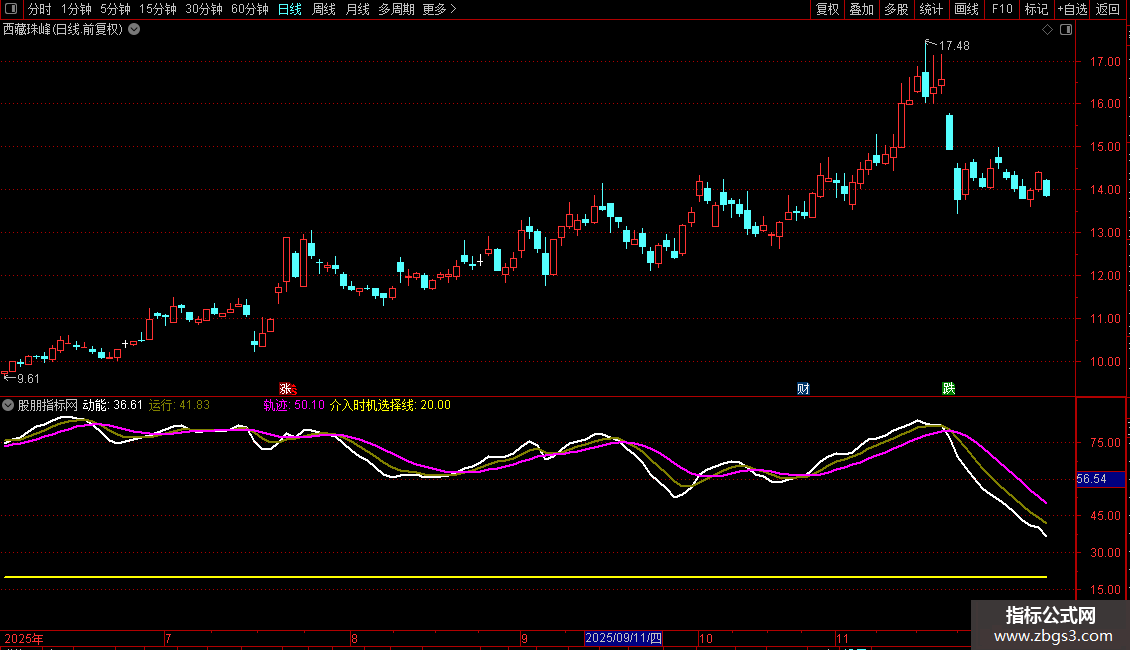Click the 复权 button
Screen dimensions: 1130x650
pyautogui.click(x=827, y=9)
